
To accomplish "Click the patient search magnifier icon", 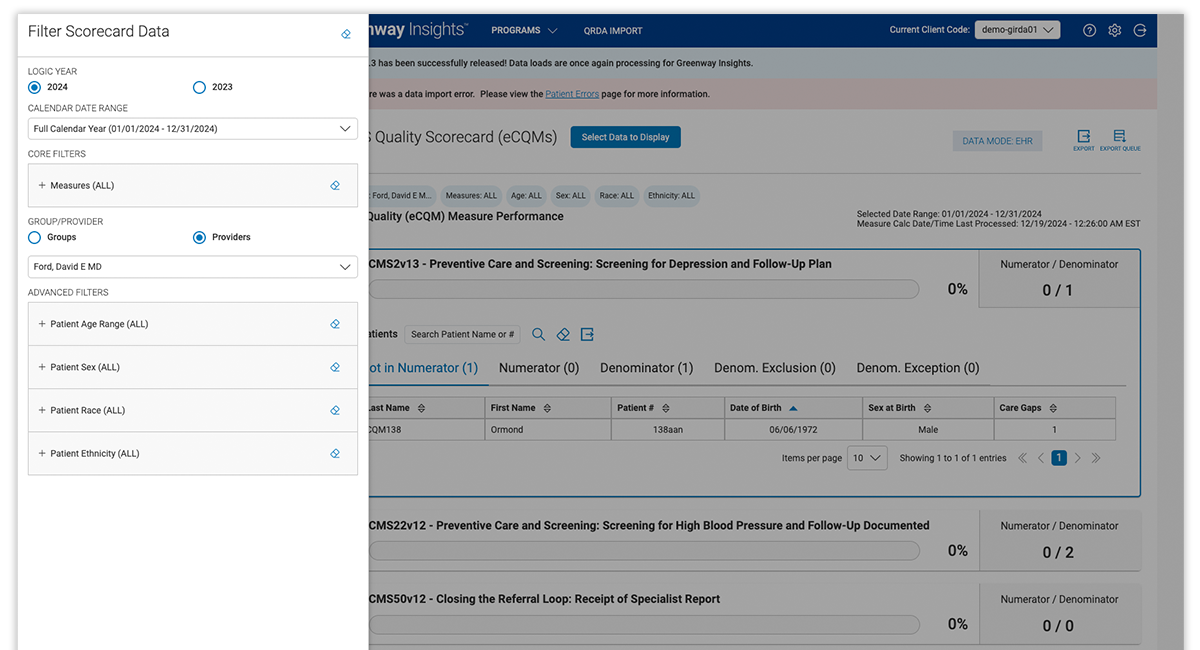I will tap(538, 335).
